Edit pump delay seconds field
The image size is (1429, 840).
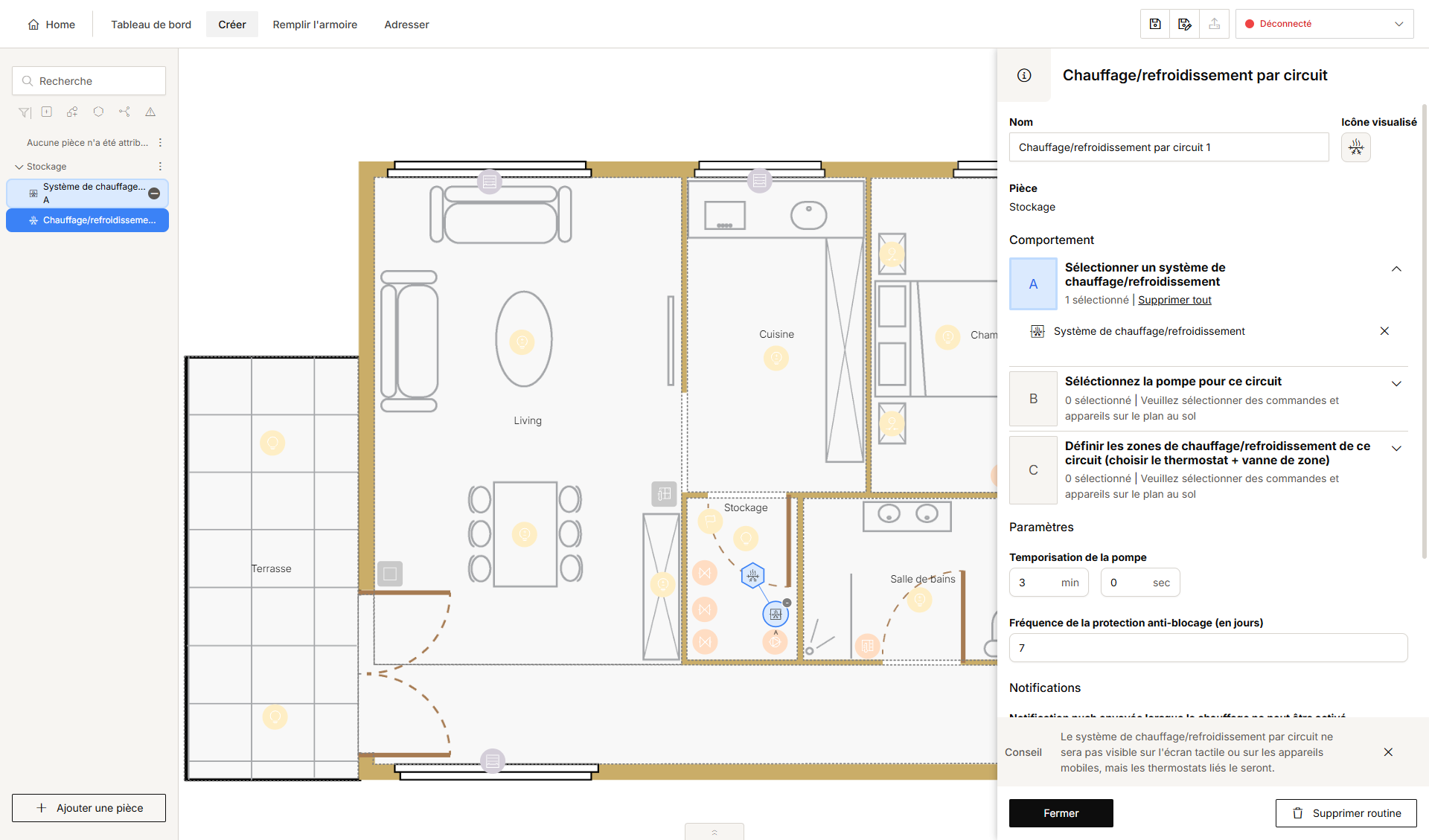pyautogui.click(x=1140, y=583)
